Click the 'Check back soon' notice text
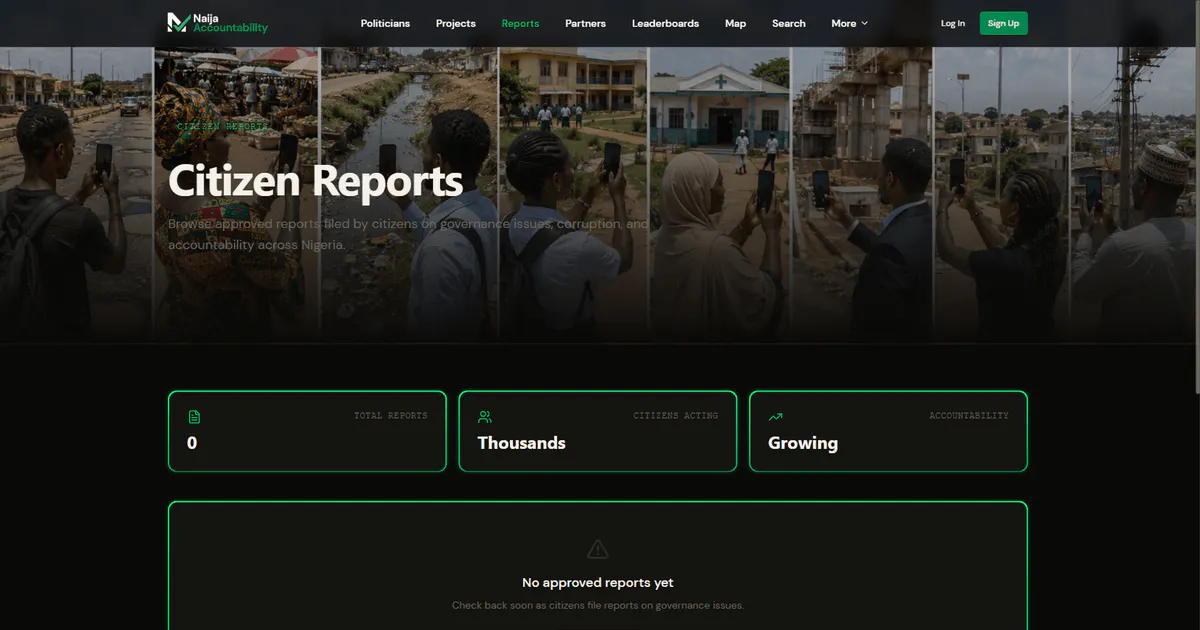The image size is (1200, 630). click(x=597, y=606)
